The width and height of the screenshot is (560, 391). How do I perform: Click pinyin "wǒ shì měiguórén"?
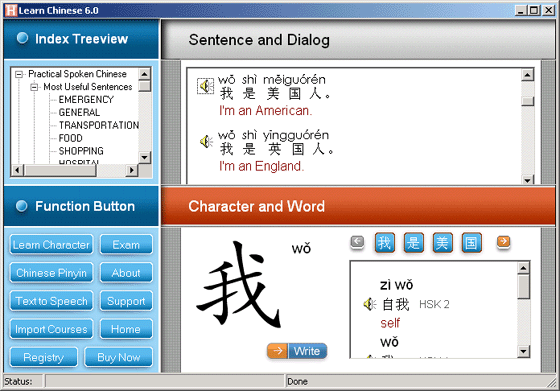[272, 79]
